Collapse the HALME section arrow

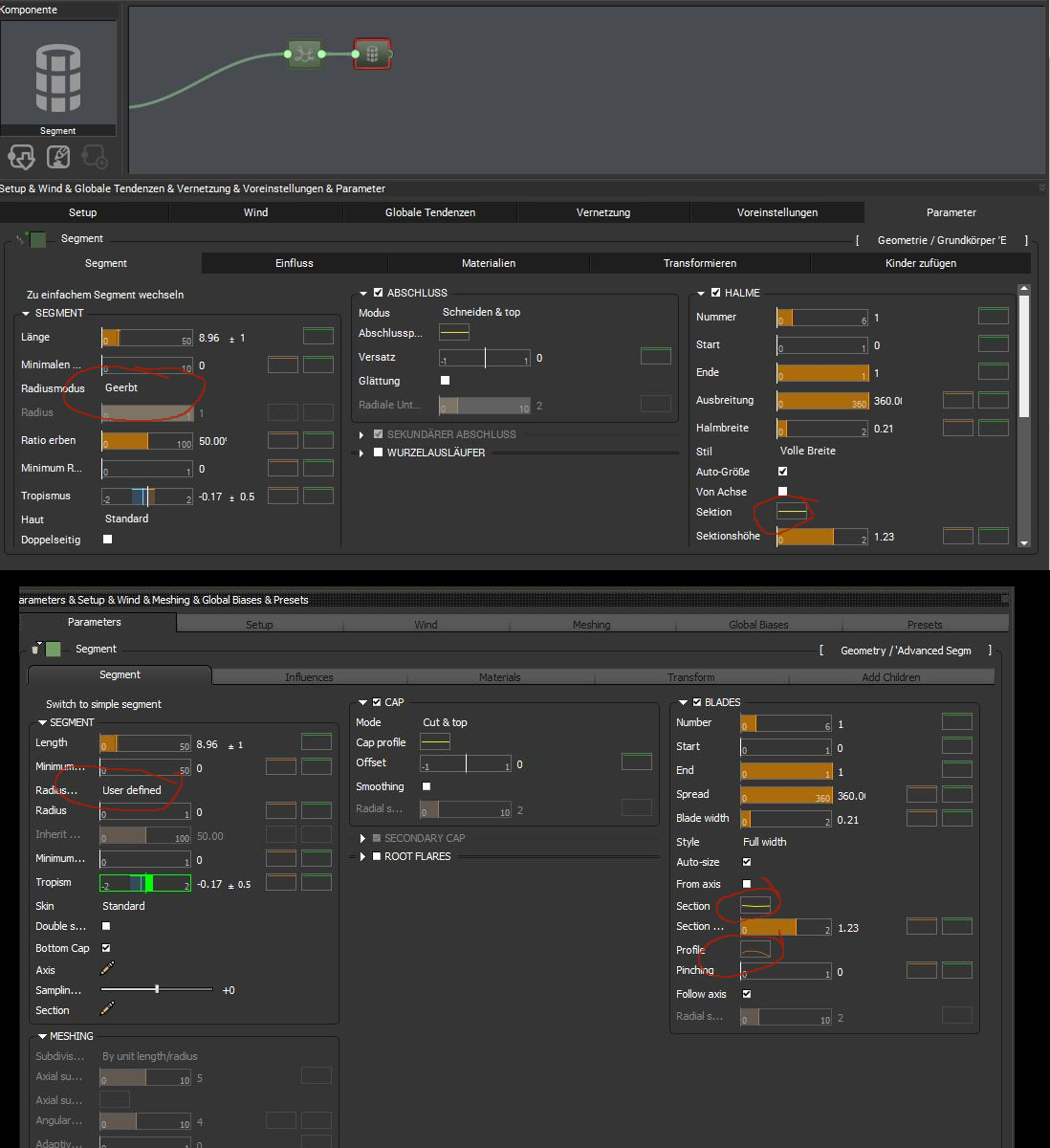point(701,293)
